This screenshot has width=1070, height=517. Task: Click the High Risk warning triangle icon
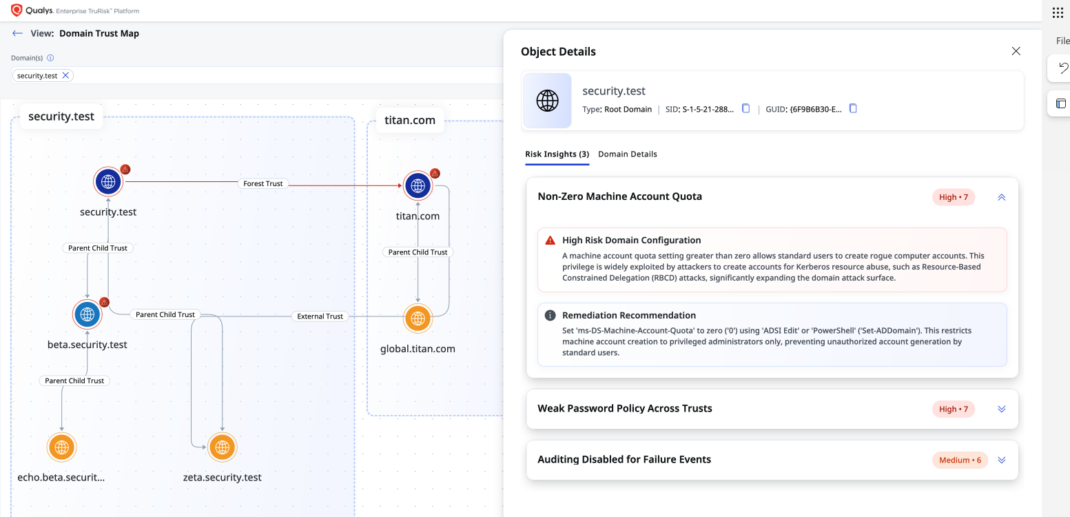(x=550, y=241)
